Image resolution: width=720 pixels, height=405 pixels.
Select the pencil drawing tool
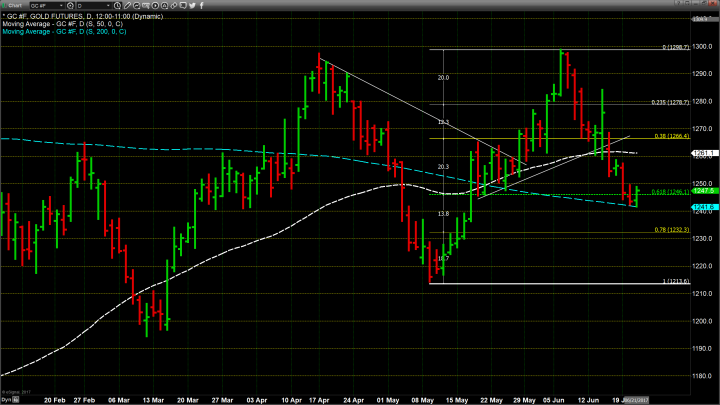point(127,6)
